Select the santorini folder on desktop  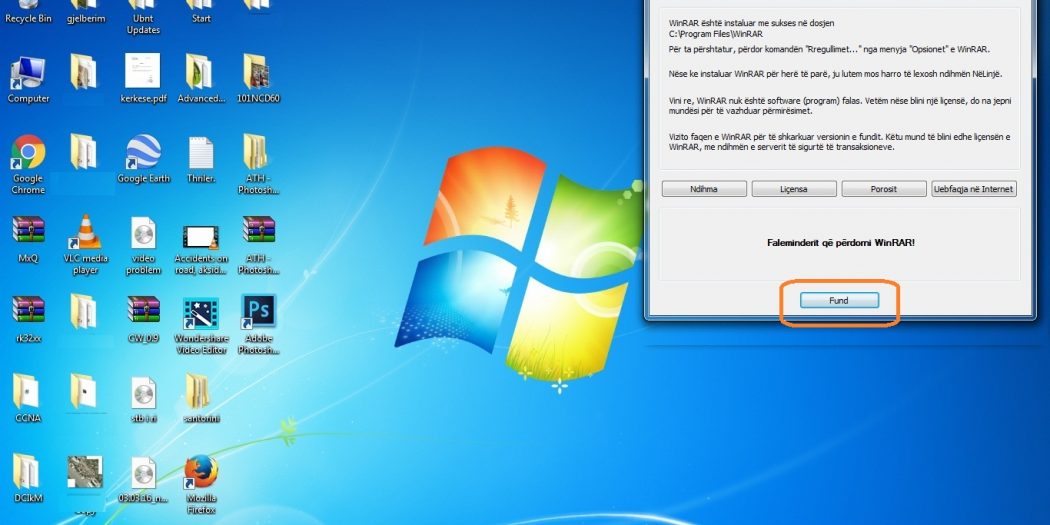(199, 391)
